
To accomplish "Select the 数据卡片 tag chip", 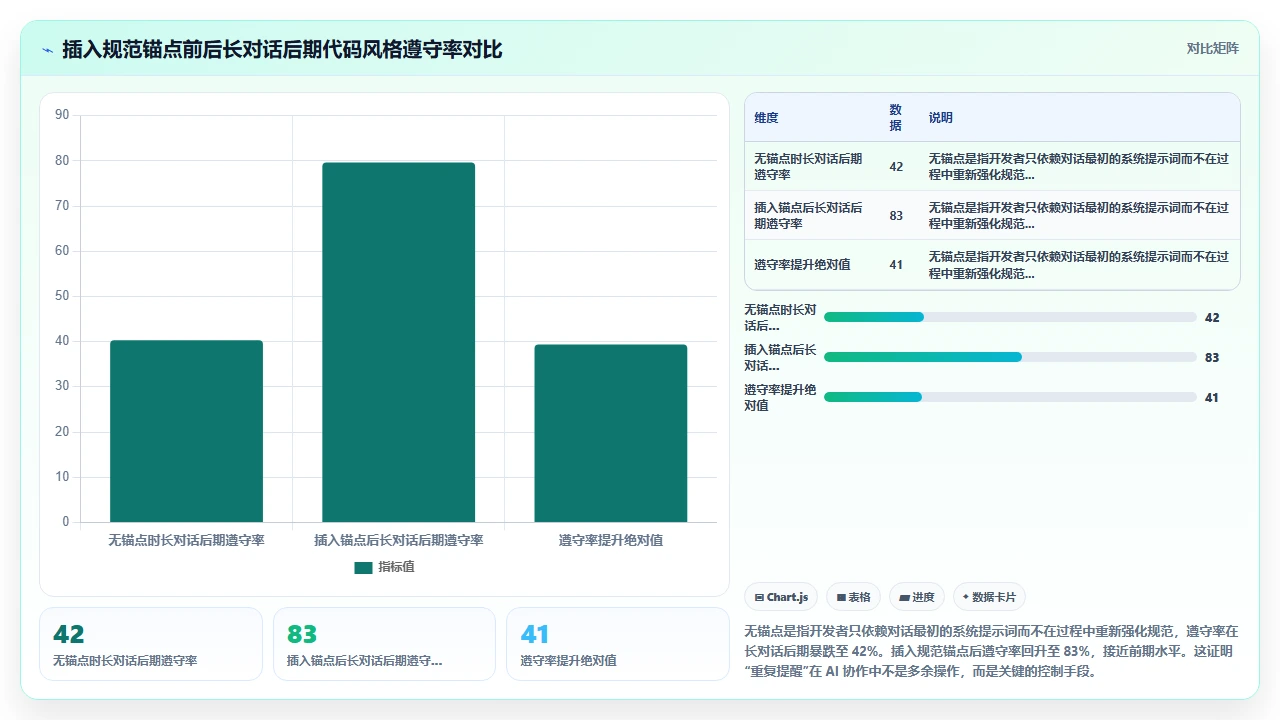I will click(x=989, y=597).
